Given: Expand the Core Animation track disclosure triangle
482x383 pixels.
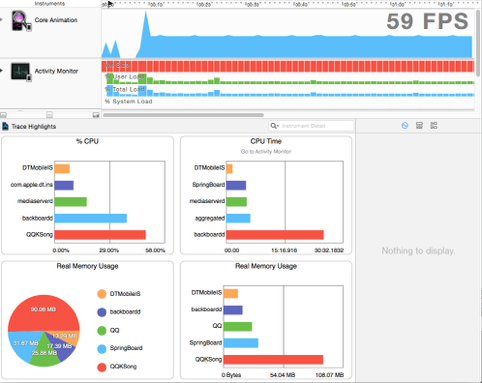Looking at the screenshot, I should [x=1, y=20].
